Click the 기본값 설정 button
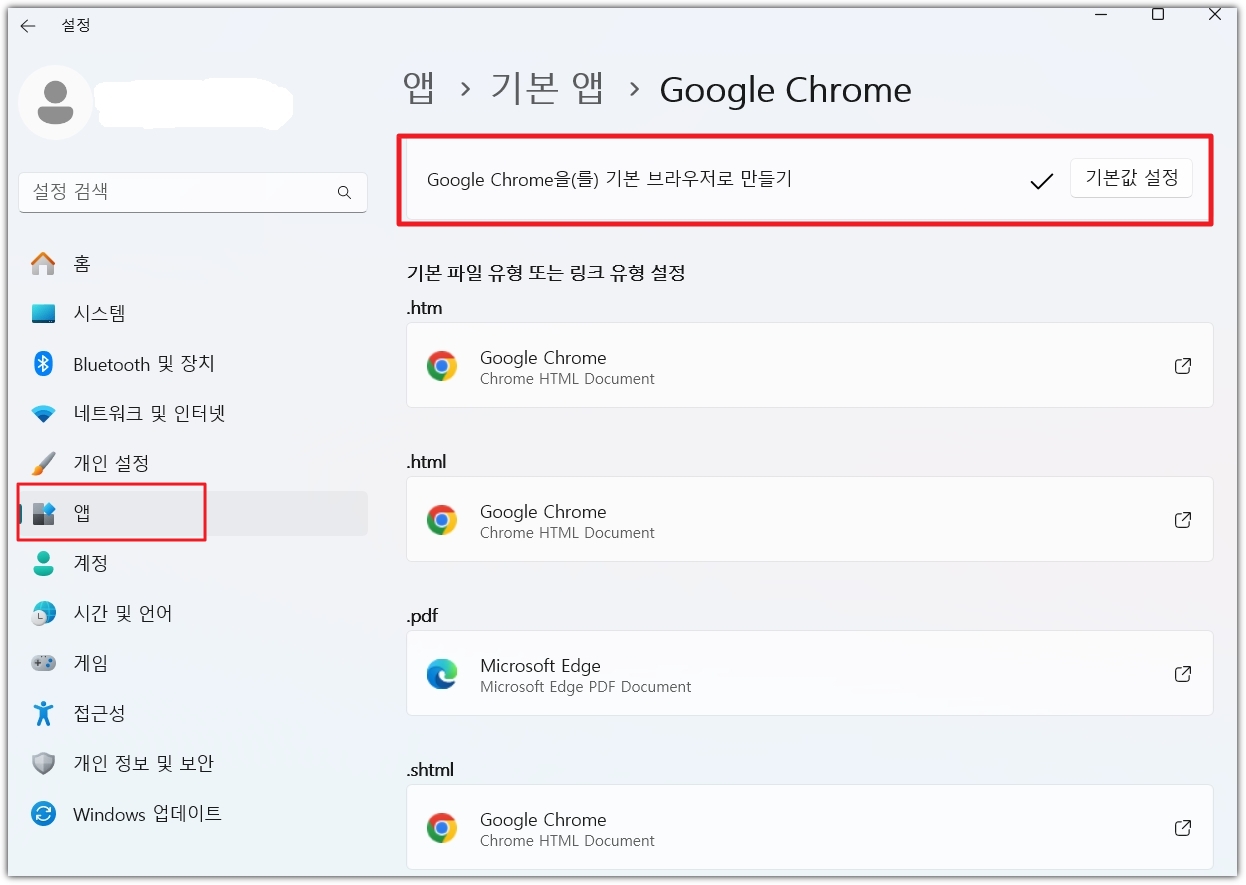 (1131, 178)
